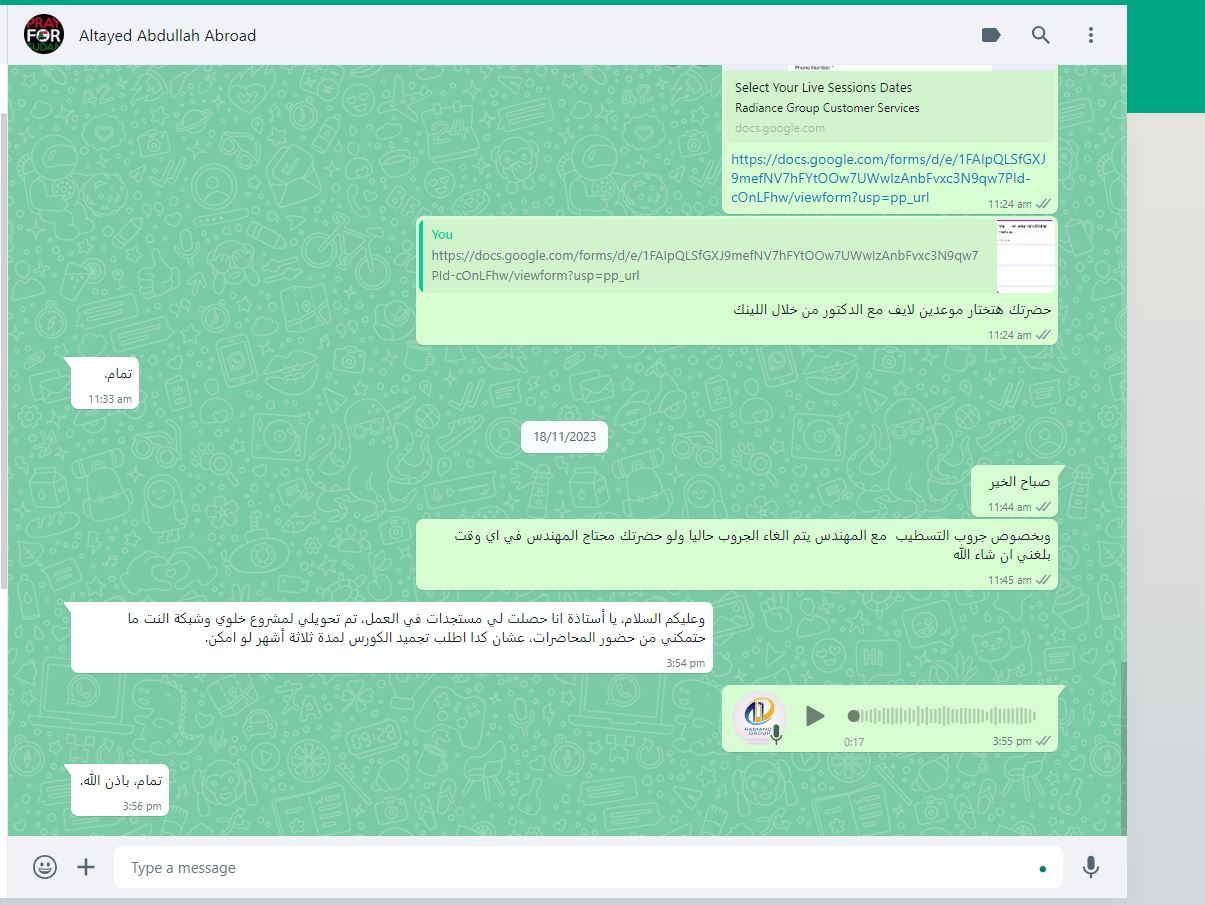Open the label chat icon in header
Image resolution: width=1205 pixels, height=905 pixels.
click(x=991, y=35)
